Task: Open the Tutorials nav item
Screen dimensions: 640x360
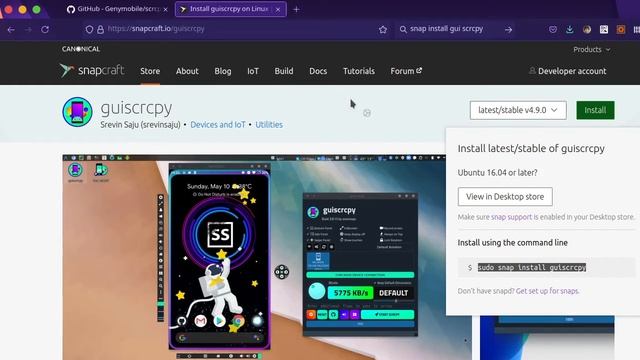Action: pyautogui.click(x=359, y=71)
